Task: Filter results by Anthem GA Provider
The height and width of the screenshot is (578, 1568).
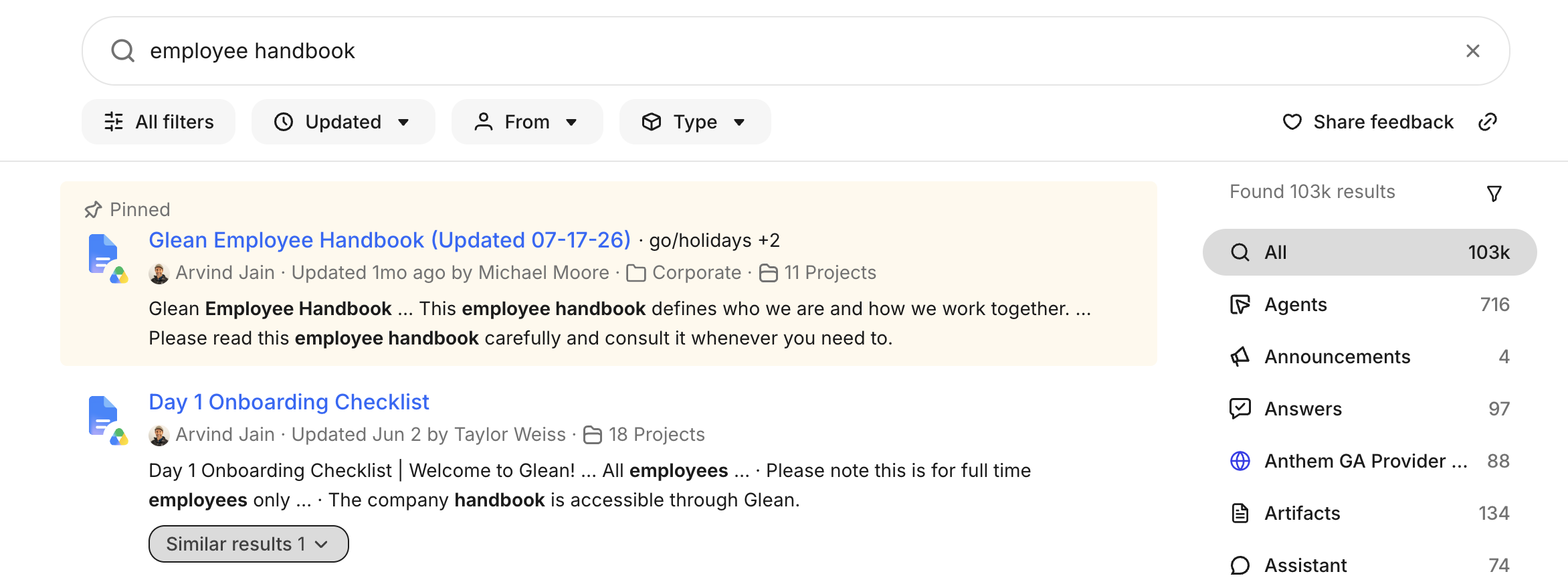Action: click(1369, 461)
